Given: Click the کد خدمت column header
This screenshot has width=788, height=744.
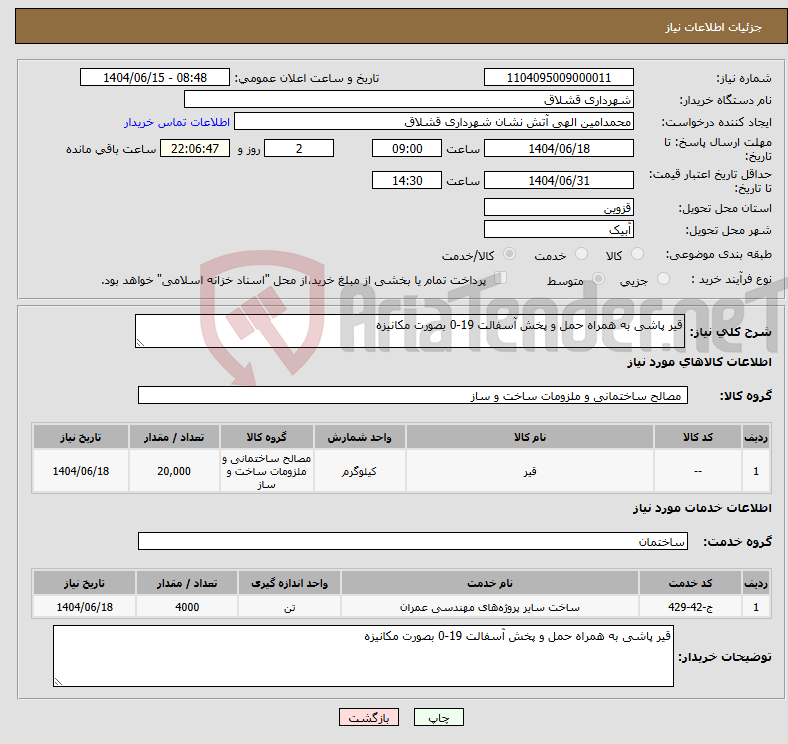Looking at the screenshot, I should click(691, 583).
